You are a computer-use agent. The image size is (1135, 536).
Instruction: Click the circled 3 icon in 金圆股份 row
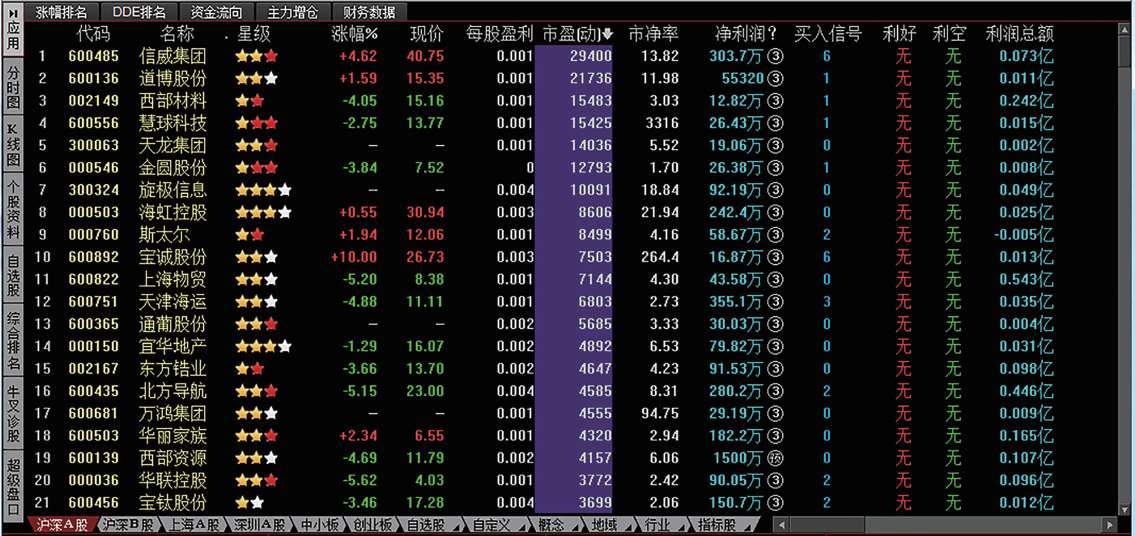775,168
